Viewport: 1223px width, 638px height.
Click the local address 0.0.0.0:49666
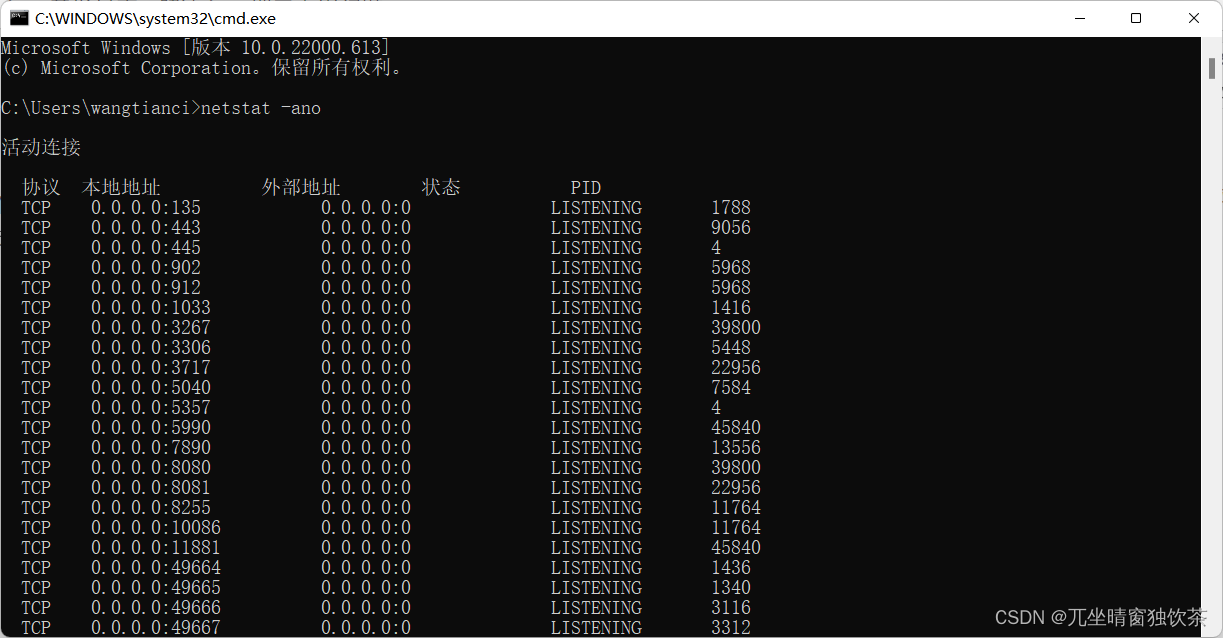156,608
